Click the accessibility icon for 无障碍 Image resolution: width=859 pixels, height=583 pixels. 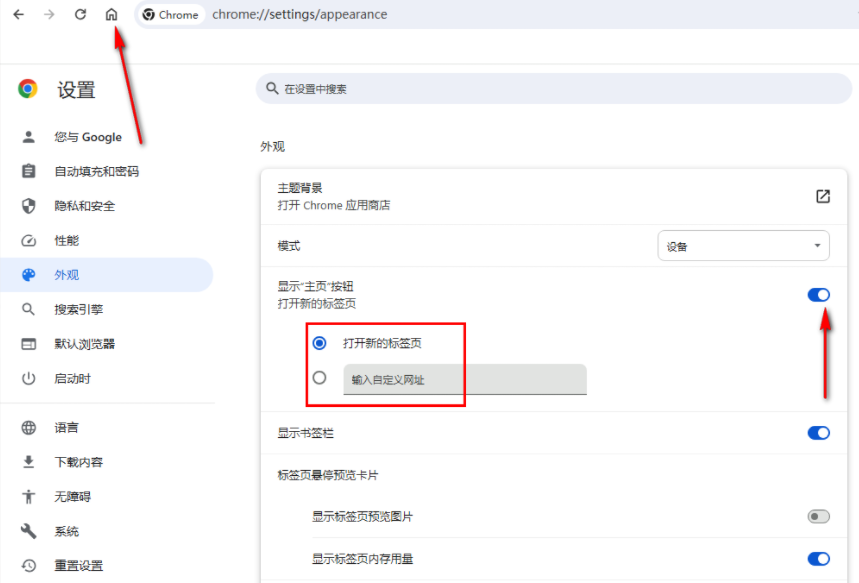click(28, 496)
